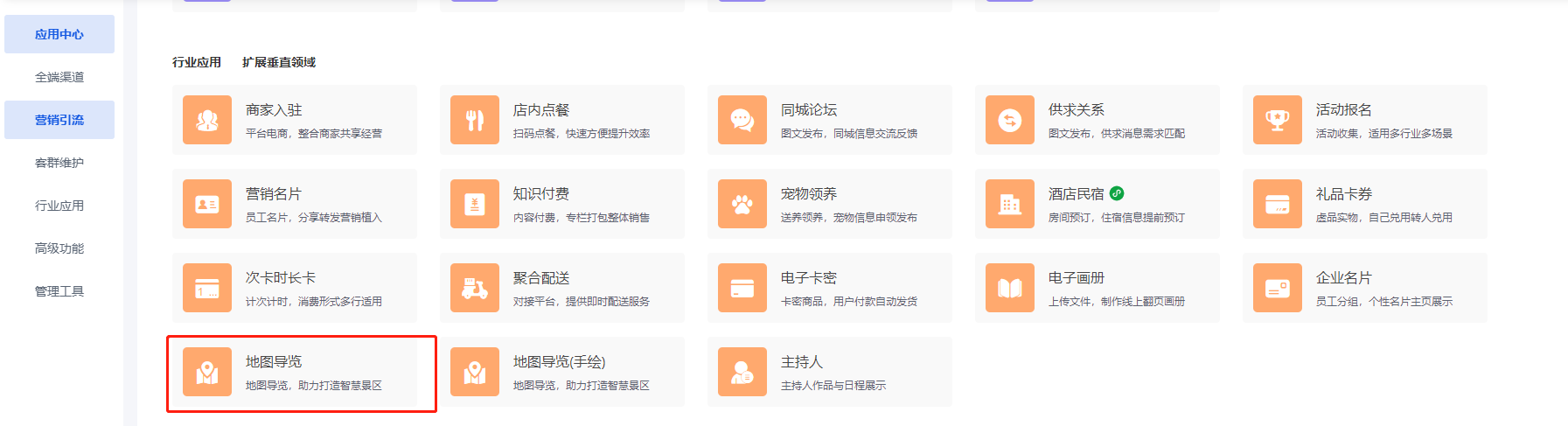
Task: Click description 上传文件，制作线上翻页画册
Action: click(1117, 302)
